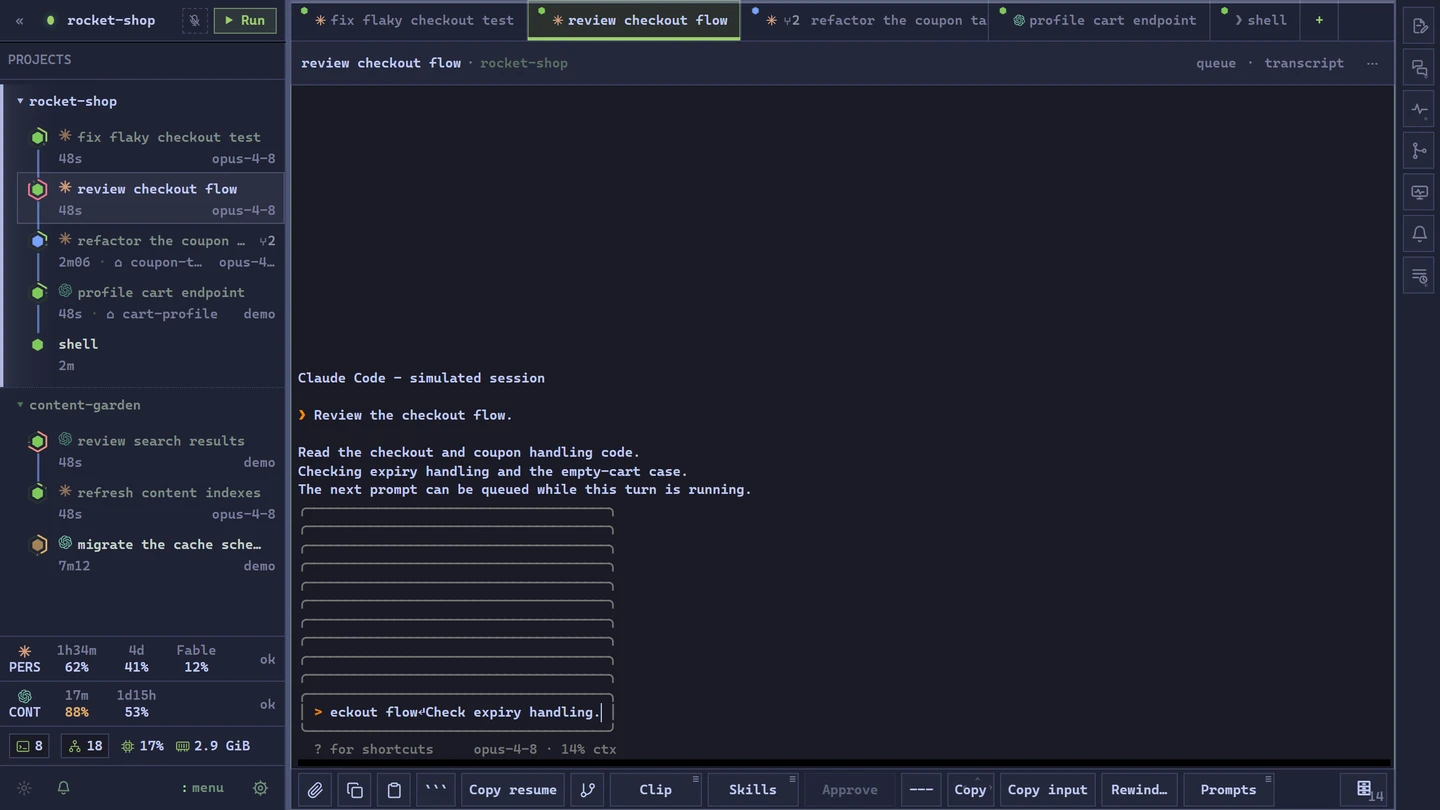Screen dimensions: 1440x810
Task: Click the Copy resume button
Action: click(x=513, y=790)
